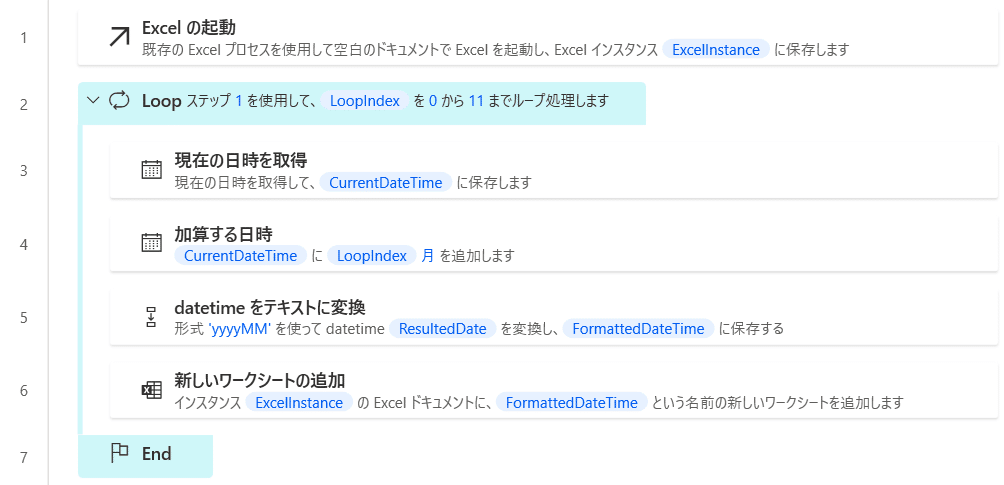
Task: Click the datetime to text conversion icon
Action: 152,316
